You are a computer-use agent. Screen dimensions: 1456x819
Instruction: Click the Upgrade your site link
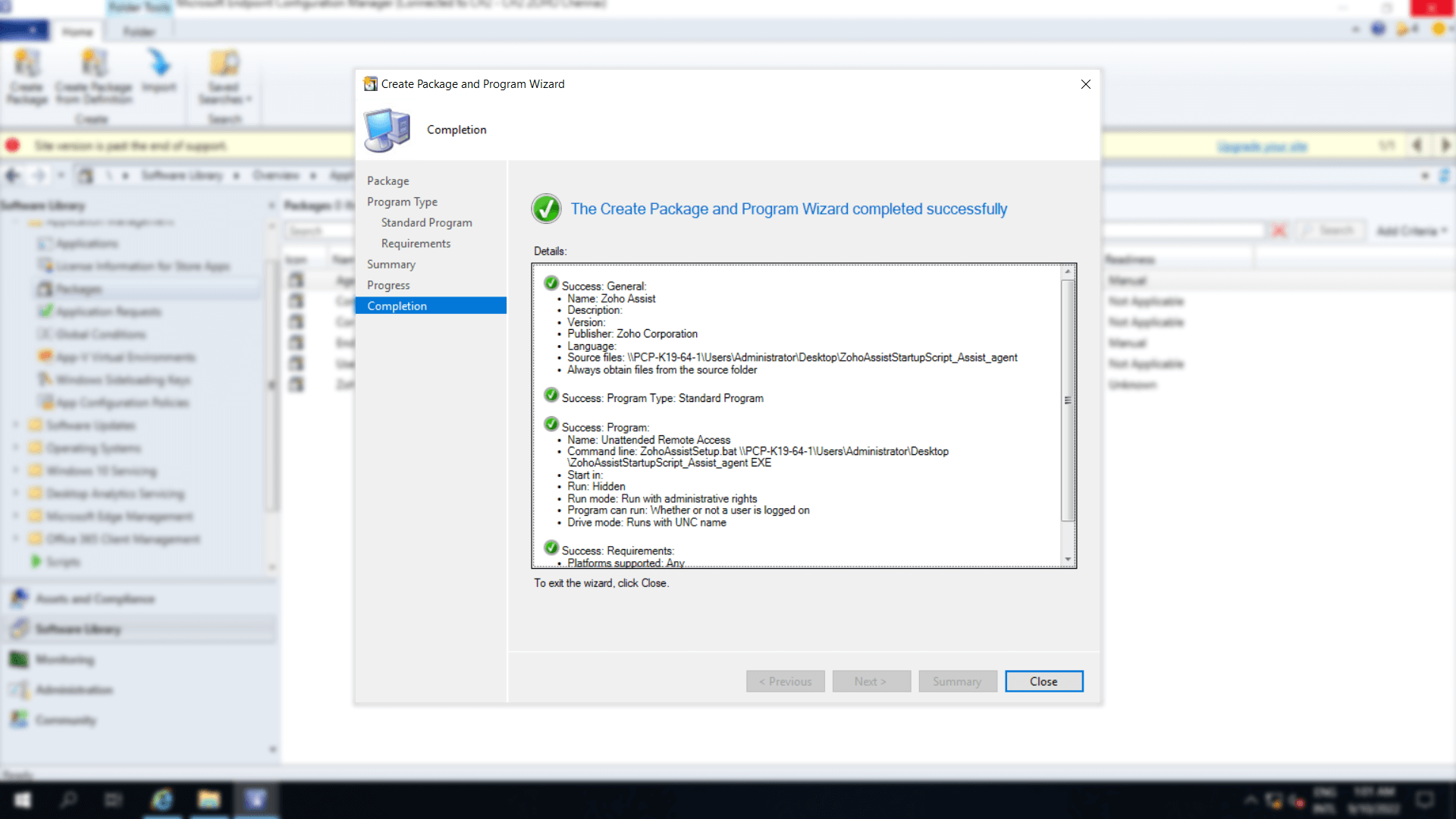point(1262,146)
